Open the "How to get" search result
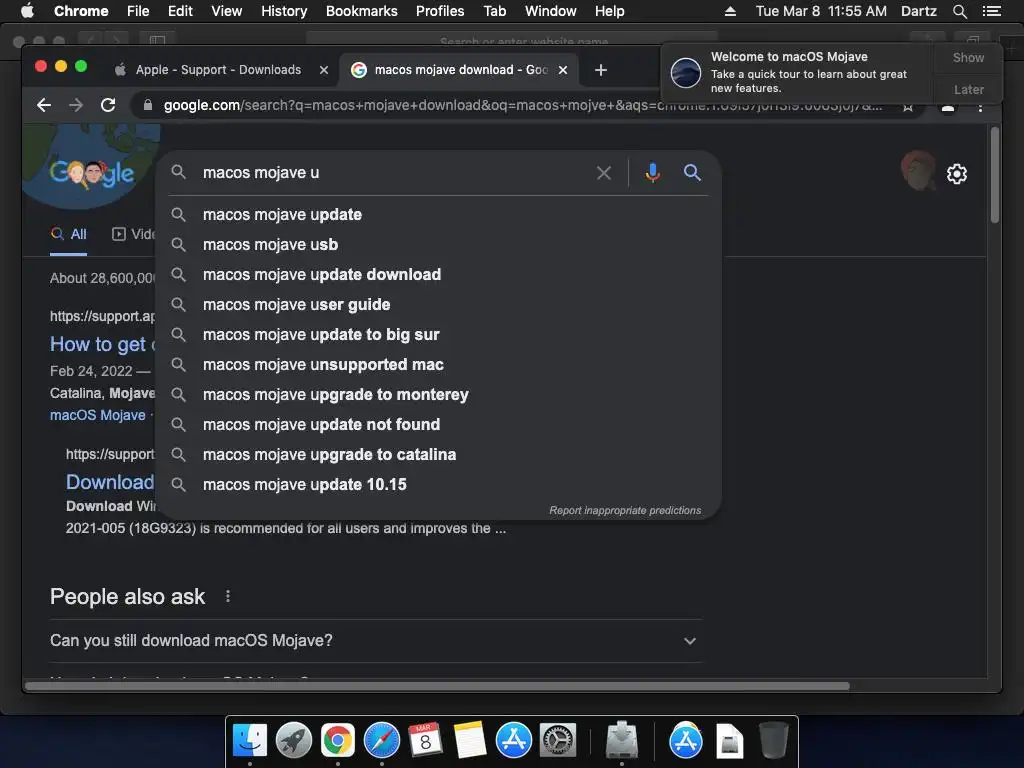The height and width of the screenshot is (768, 1024). [x=103, y=344]
